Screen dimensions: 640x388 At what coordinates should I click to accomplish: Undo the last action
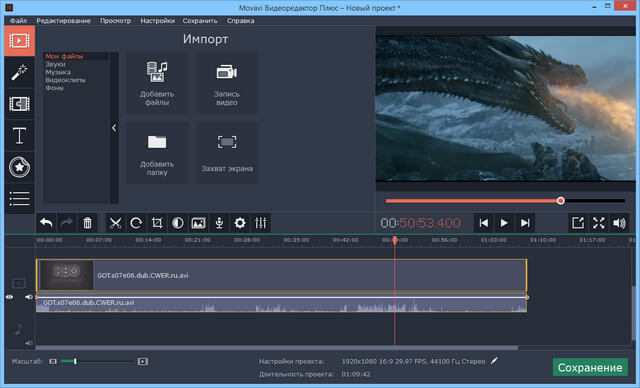(x=46, y=223)
